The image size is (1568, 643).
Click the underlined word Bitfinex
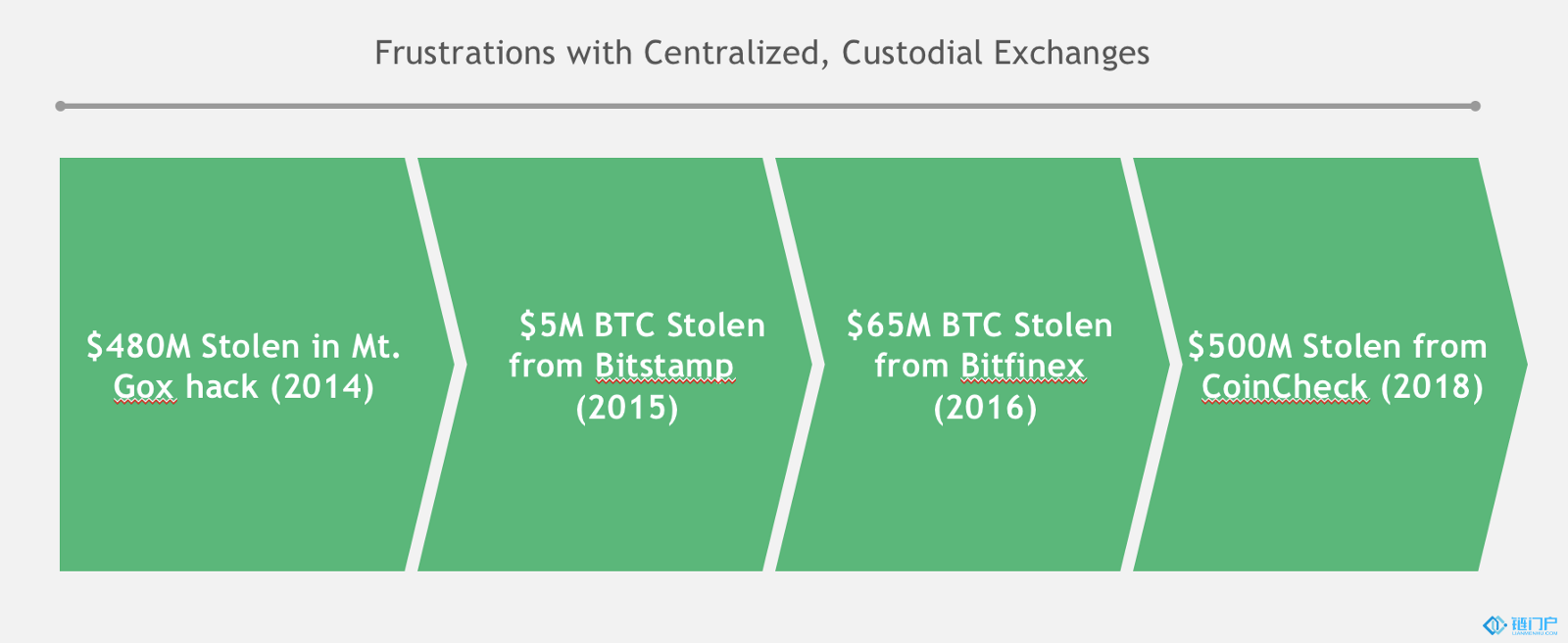(1022, 366)
